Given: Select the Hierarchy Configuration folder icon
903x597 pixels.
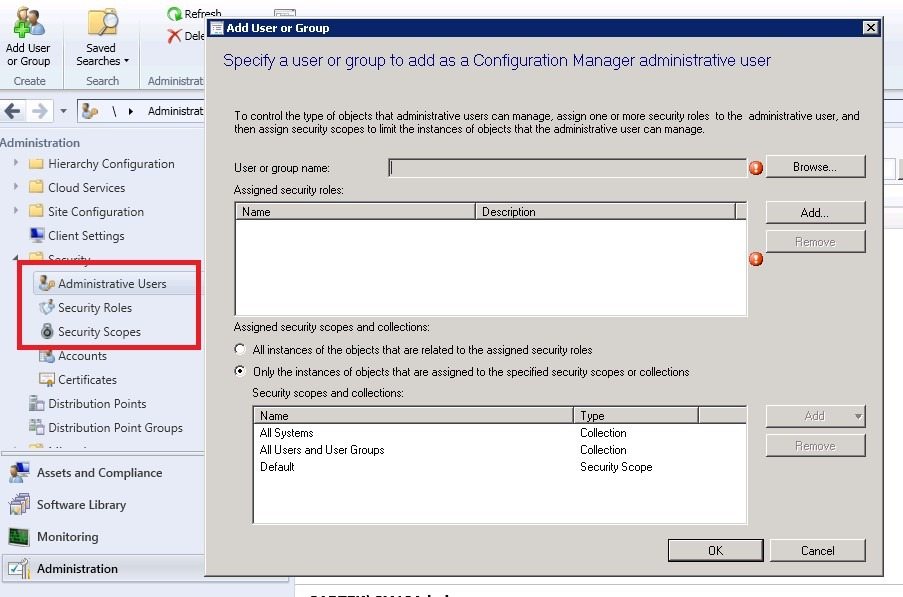Looking at the screenshot, I should click(x=36, y=163).
